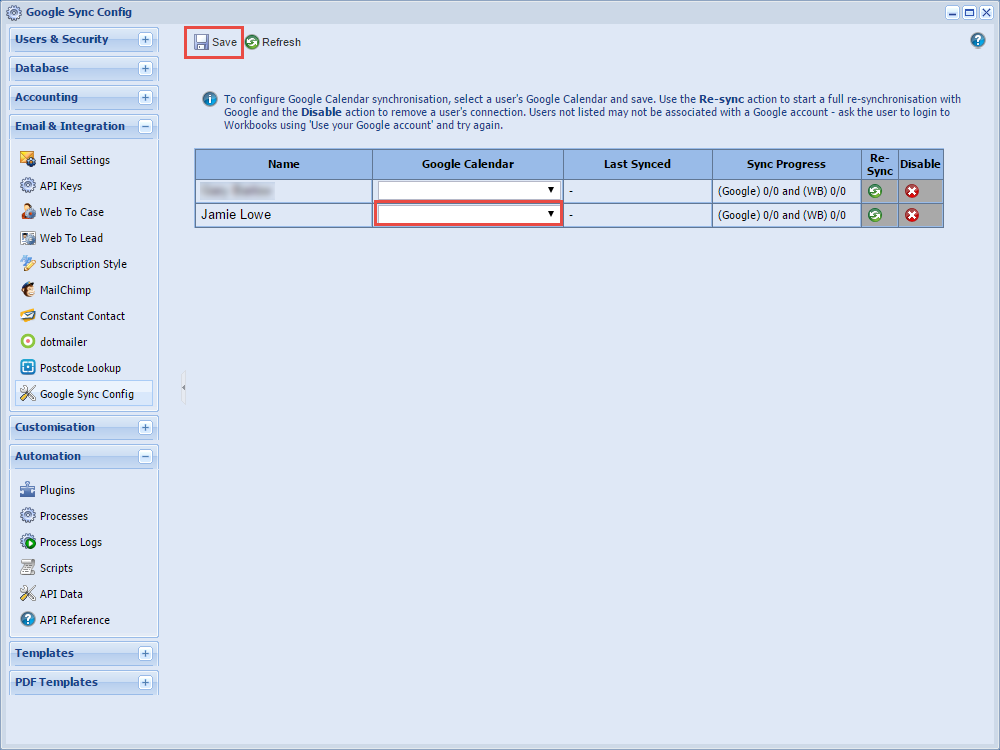Collapse the sidebar using the splitter handle
1000x750 pixels.
pos(184,387)
